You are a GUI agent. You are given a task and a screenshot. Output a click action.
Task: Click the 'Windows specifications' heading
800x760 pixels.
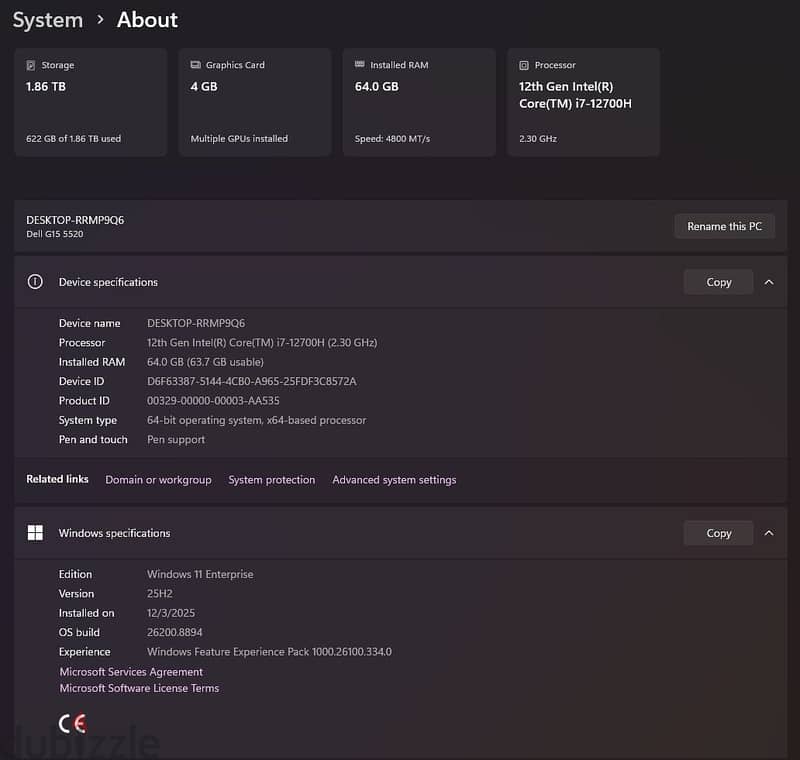click(x=114, y=533)
